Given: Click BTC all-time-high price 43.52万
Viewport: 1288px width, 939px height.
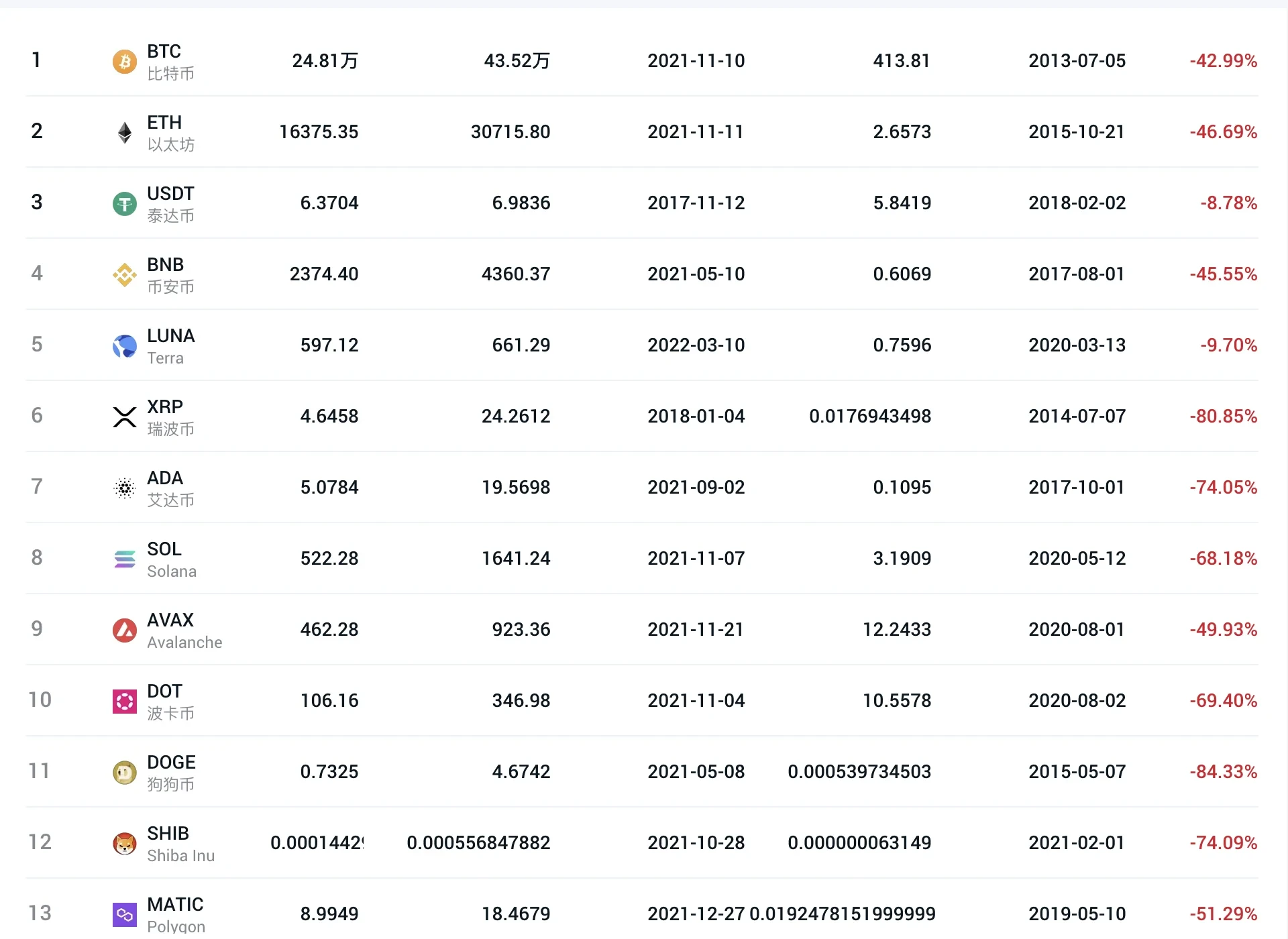Looking at the screenshot, I should coord(517,61).
